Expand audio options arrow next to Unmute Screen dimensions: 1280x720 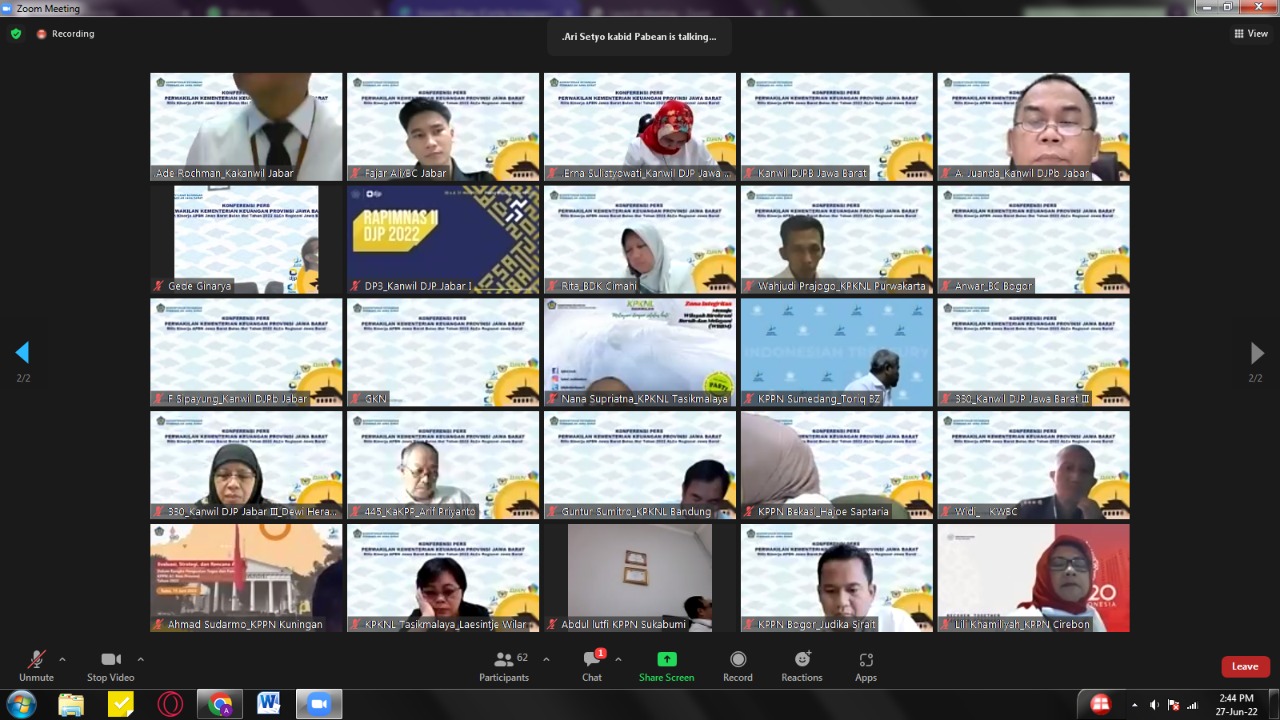[x=62, y=659]
